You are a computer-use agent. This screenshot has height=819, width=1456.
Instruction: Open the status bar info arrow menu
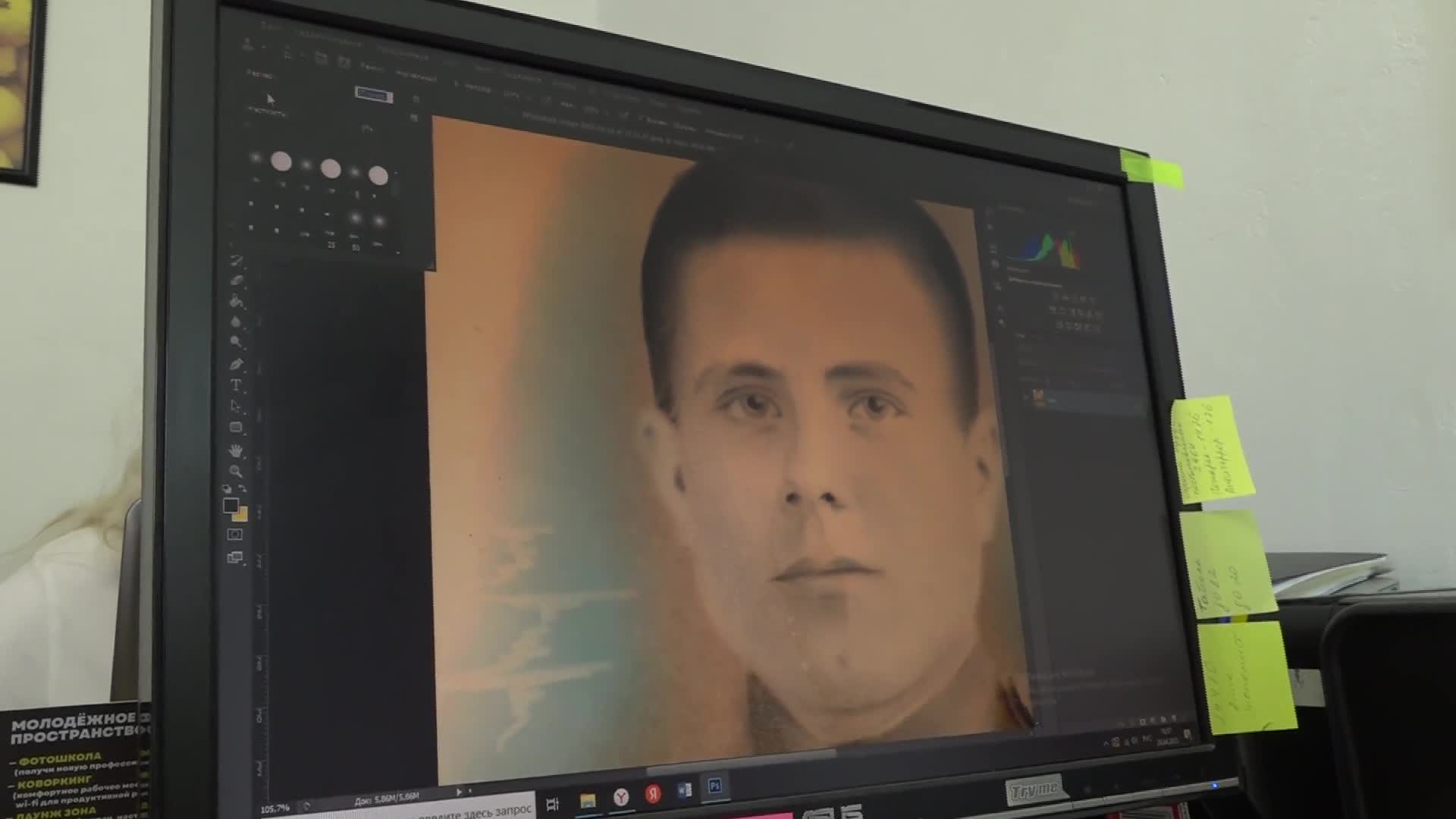click(460, 792)
